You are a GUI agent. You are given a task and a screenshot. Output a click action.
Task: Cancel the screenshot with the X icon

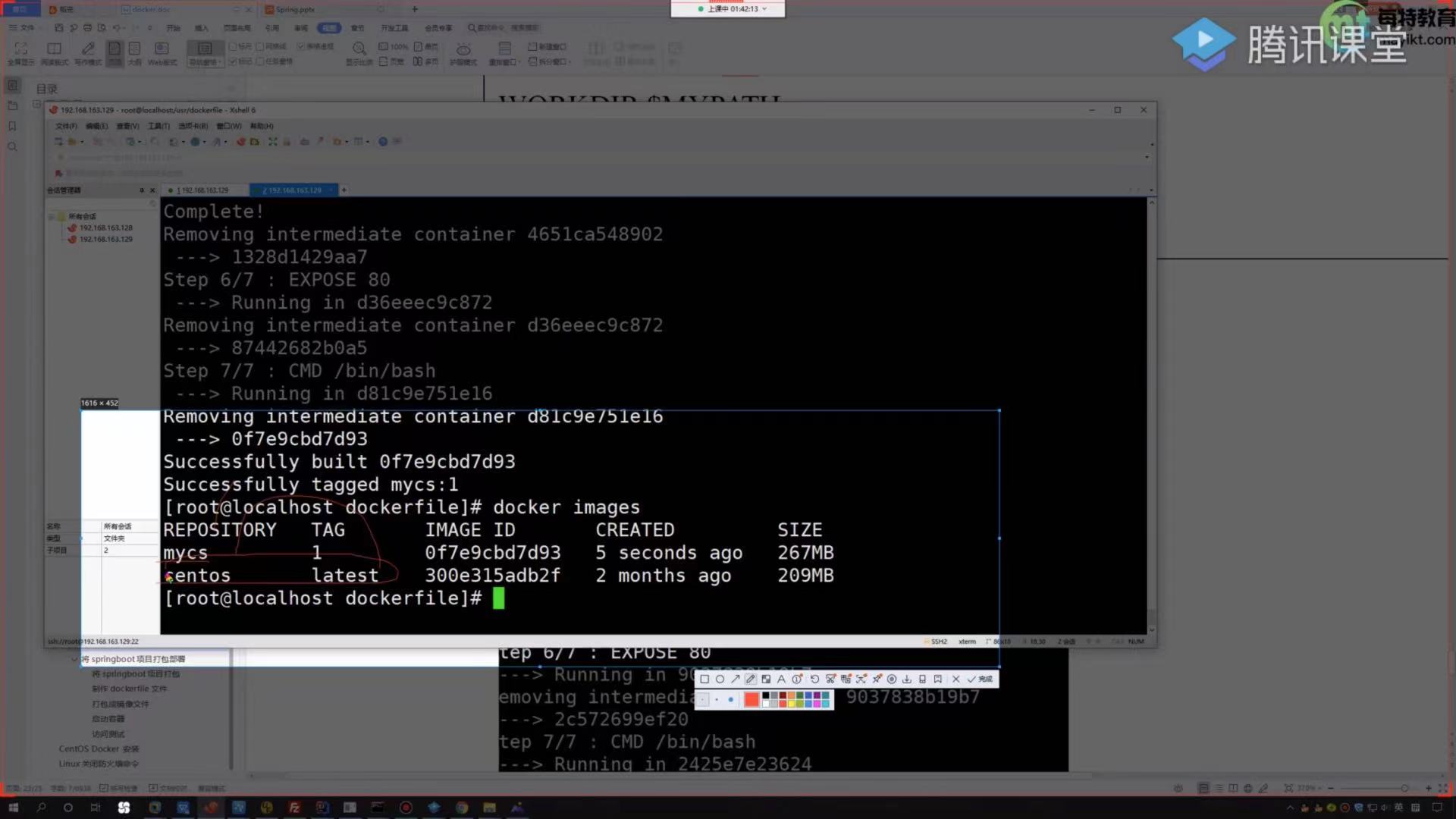pos(955,679)
